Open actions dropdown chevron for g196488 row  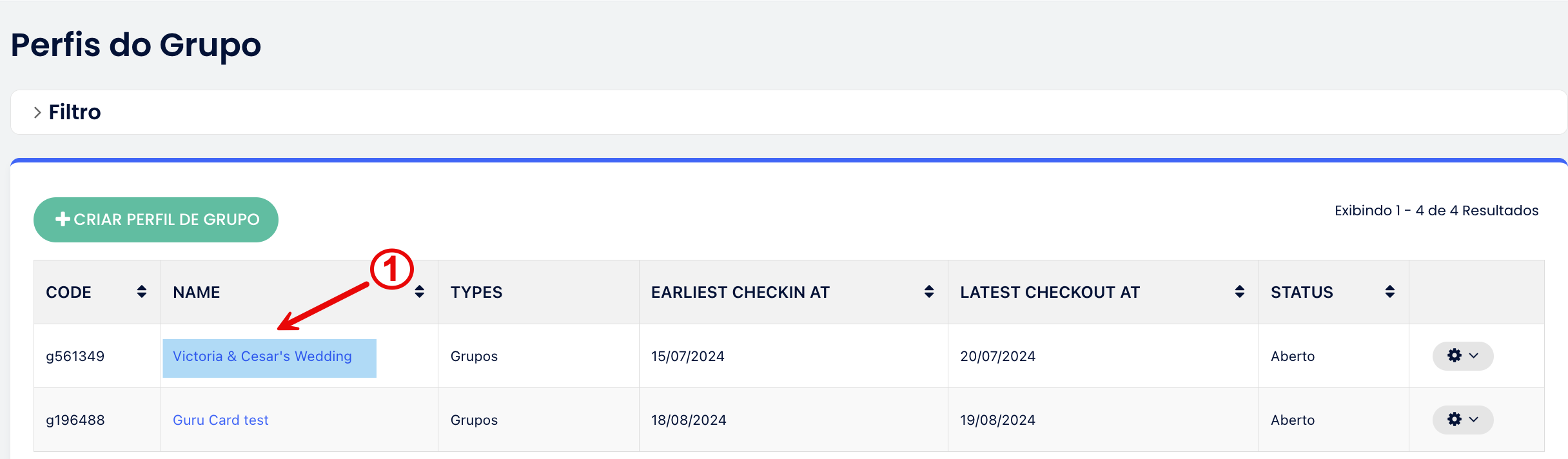click(x=1474, y=420)
